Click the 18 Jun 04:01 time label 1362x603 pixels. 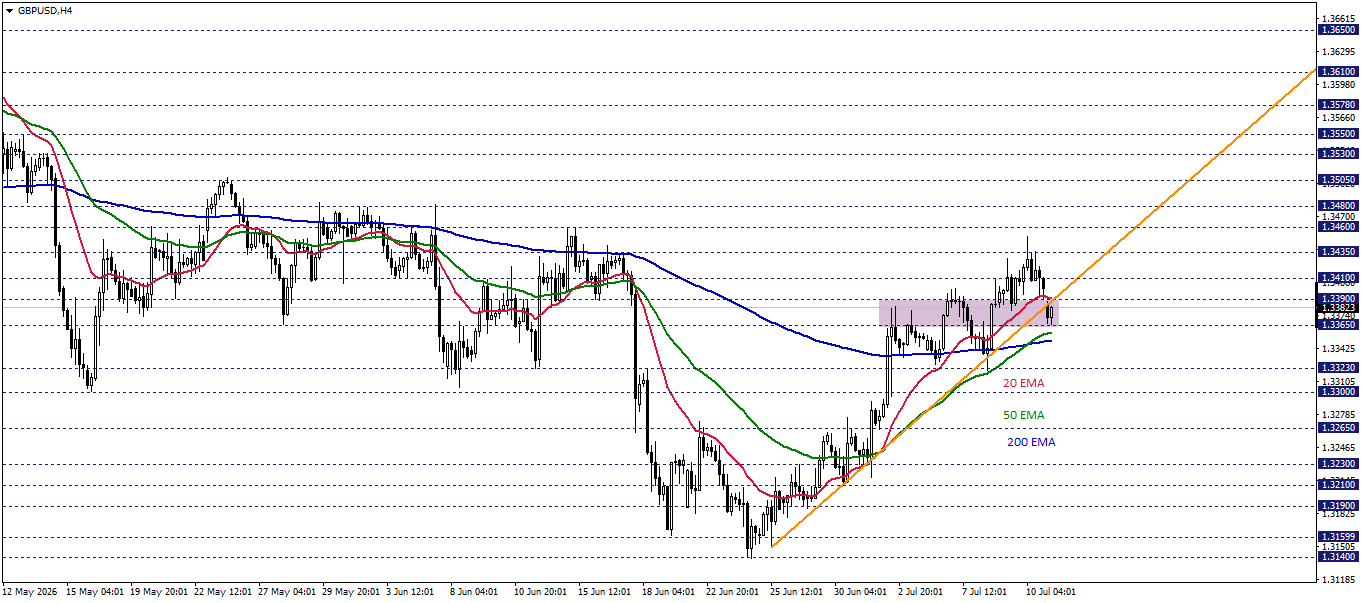pos(671,592)
